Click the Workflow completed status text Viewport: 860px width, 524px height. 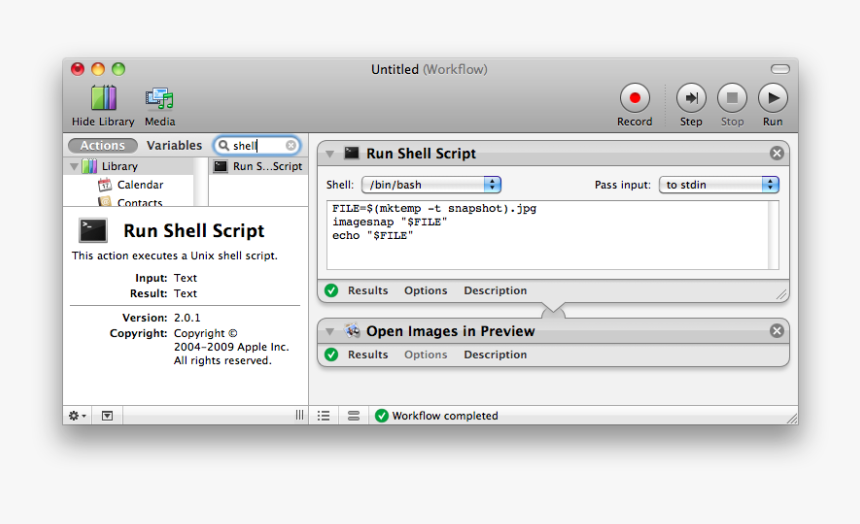click(445, 416)
